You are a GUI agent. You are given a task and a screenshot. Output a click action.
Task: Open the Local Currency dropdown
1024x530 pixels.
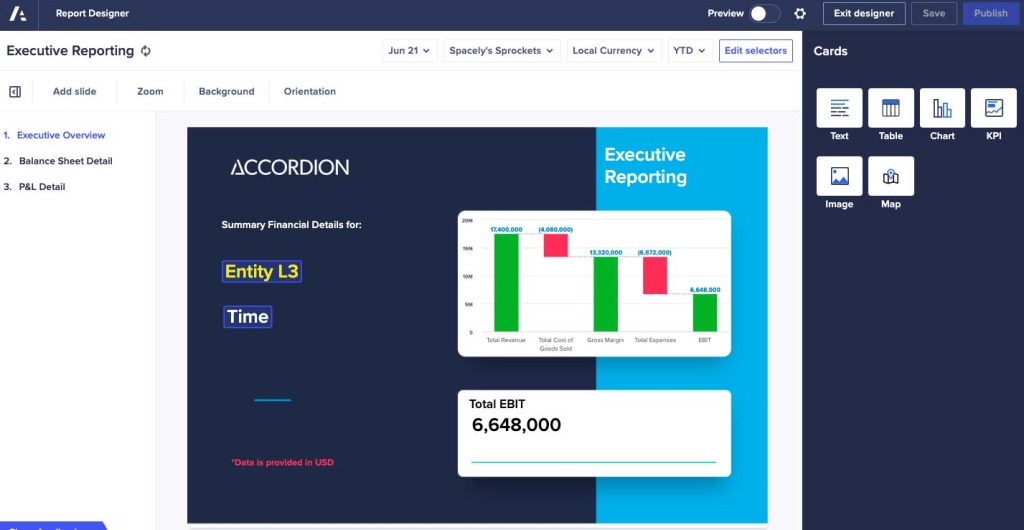pyautogui.click(x=614, y=51)
